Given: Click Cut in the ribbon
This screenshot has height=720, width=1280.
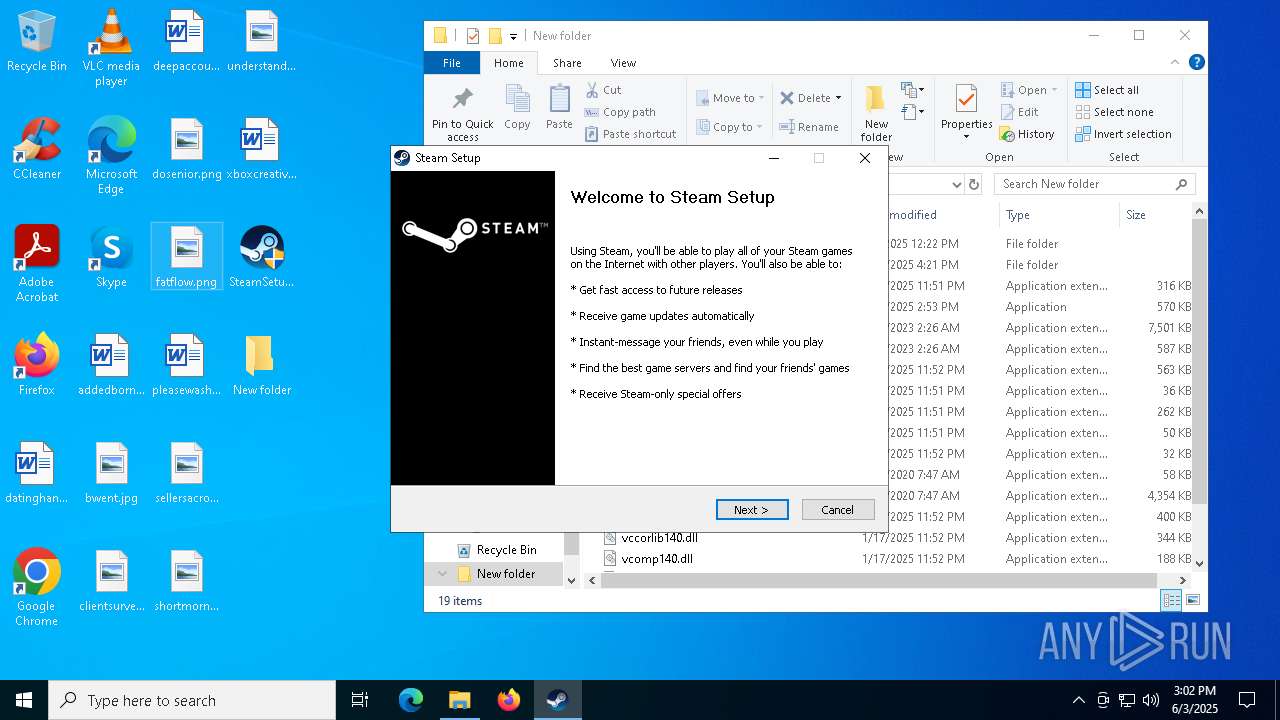Looking at the screenshot, I should [603, 90].
